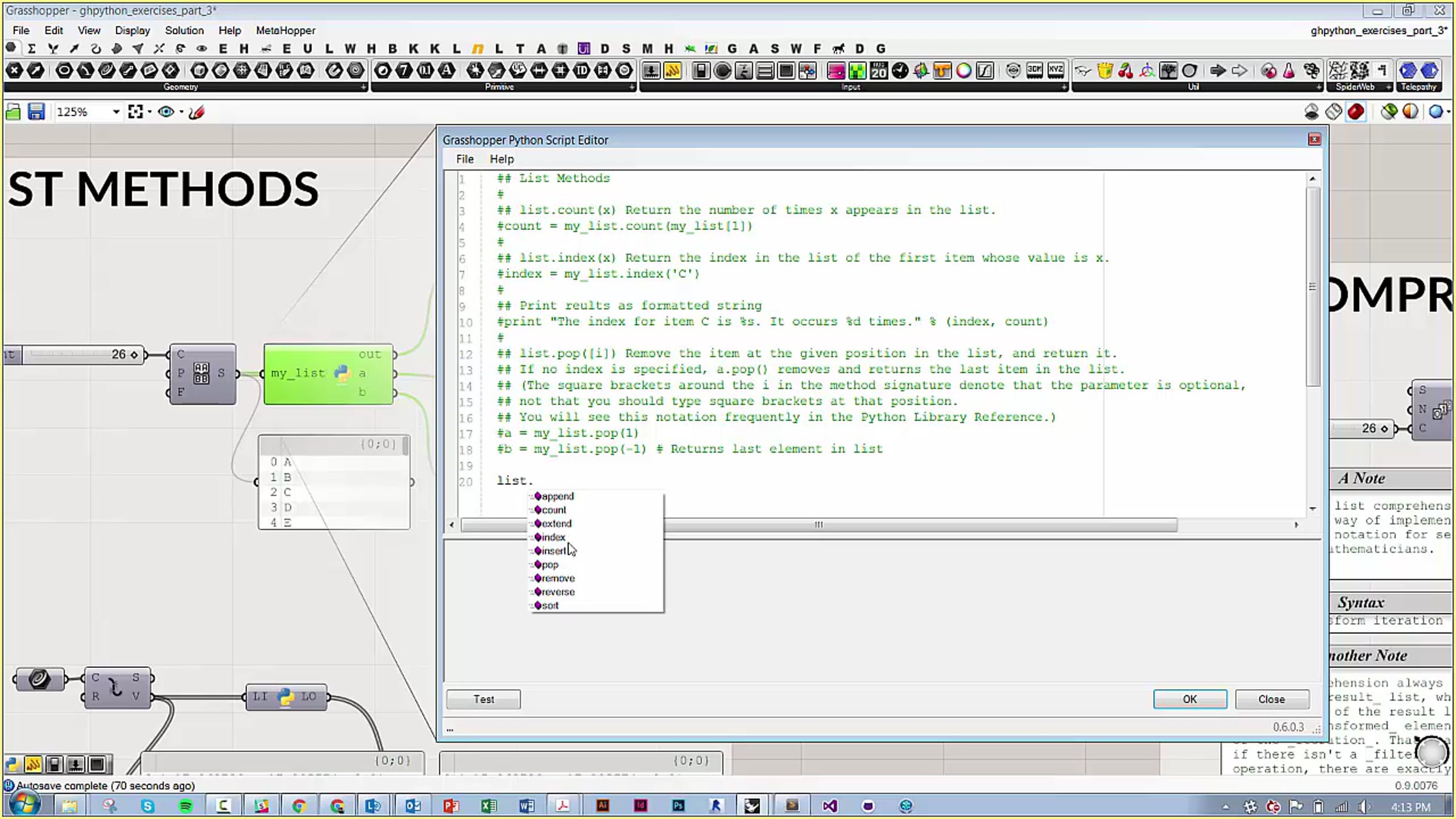The width and height of the screenshot is (1456, 819).
Task: Click OK in Python Script Editor
Action: tap(1189, 699)
